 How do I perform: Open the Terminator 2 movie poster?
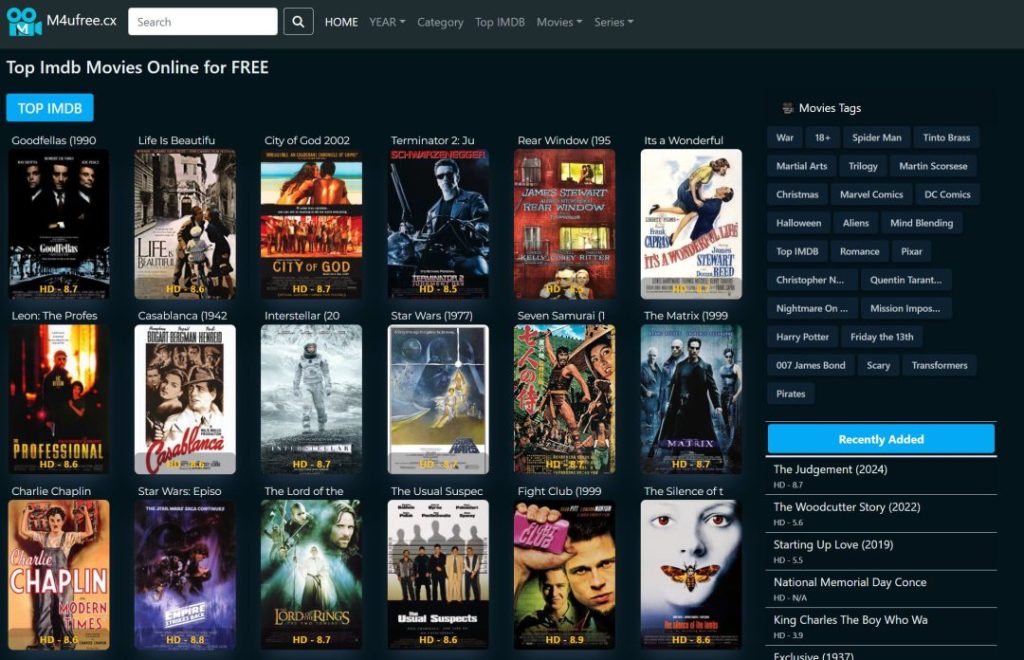click(438, 224)
